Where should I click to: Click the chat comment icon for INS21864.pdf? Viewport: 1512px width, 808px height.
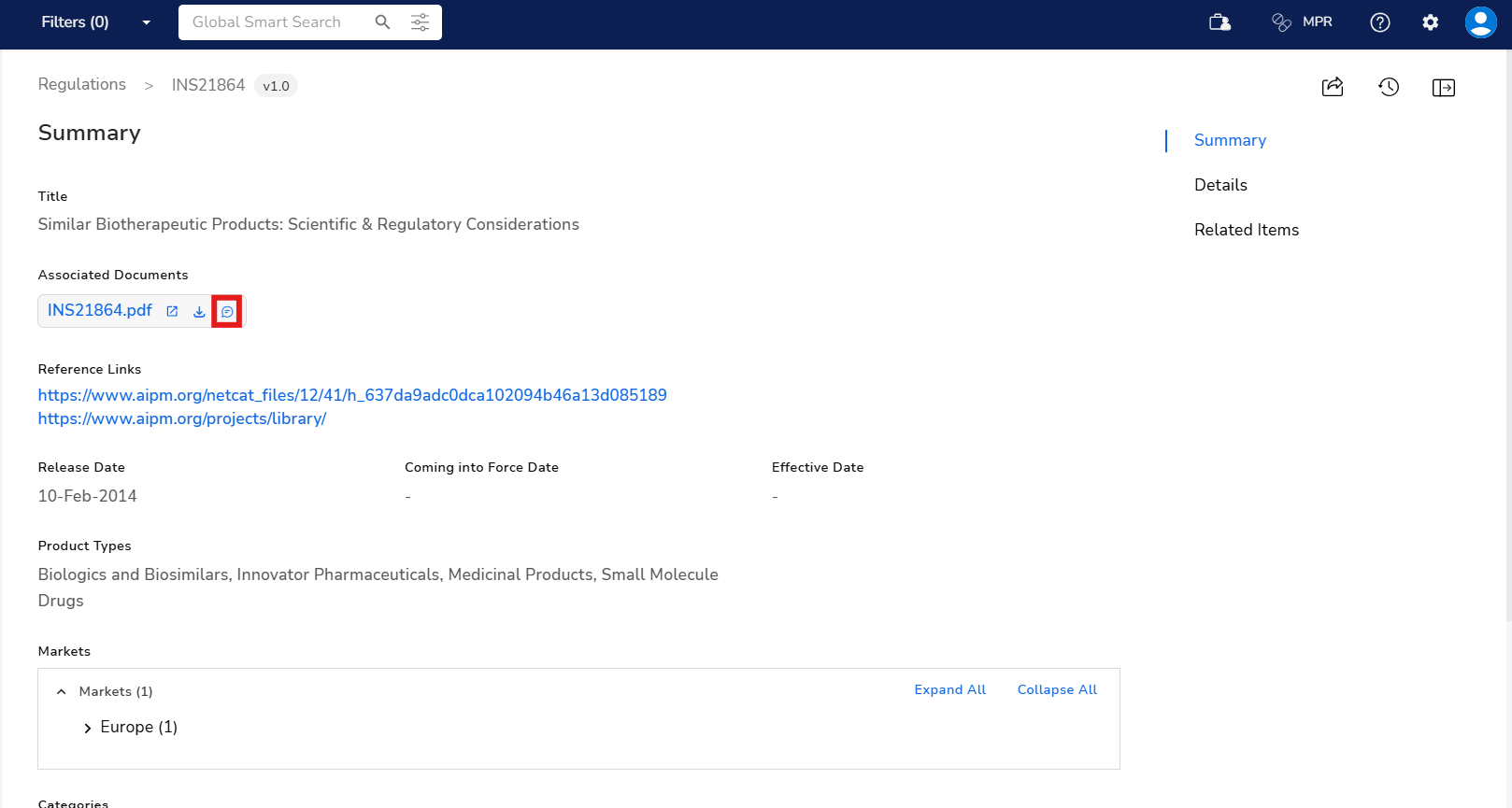click(x=227, y=312)
